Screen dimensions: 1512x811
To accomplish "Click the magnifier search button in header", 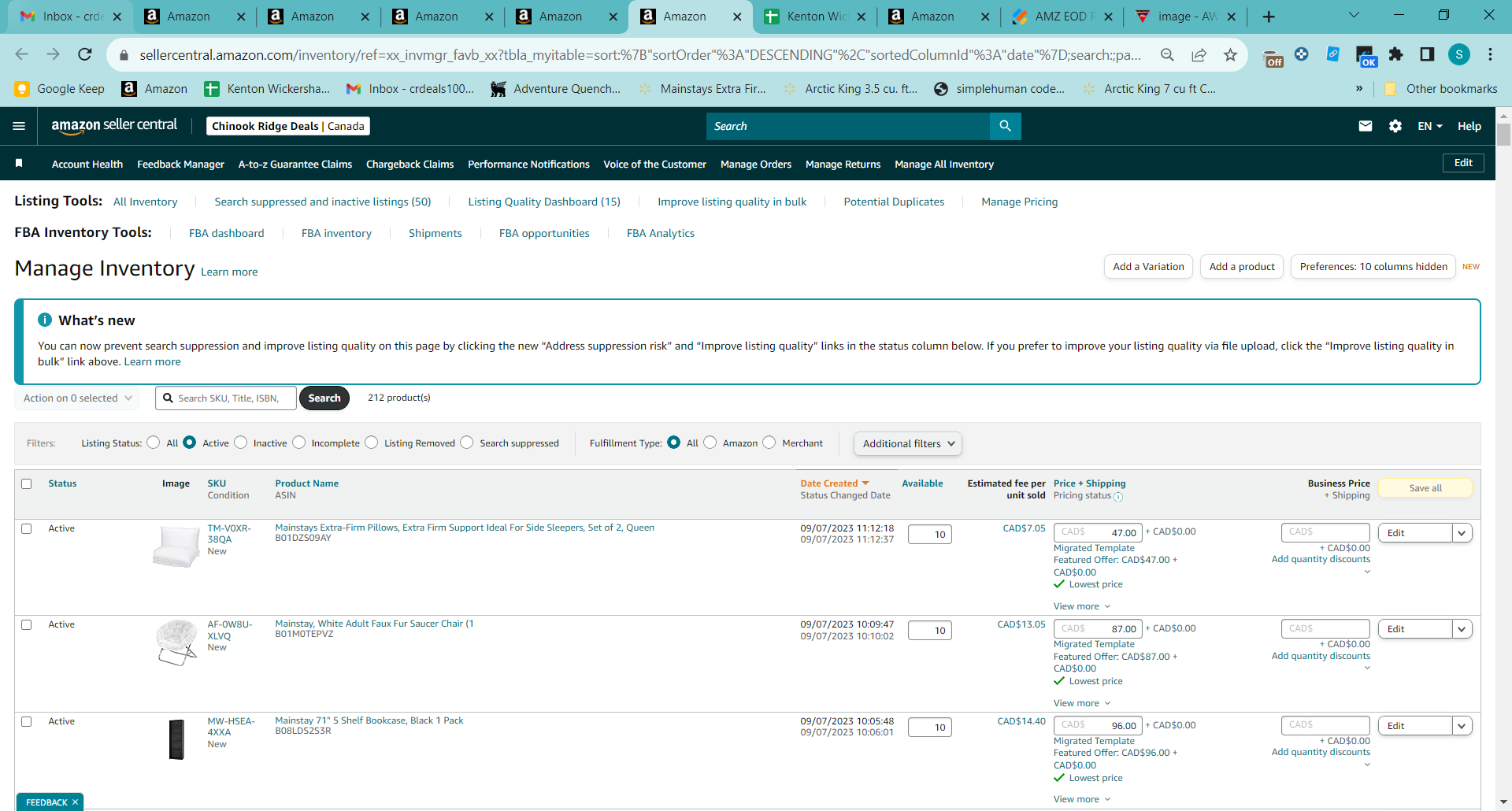I will [x=1005, y=126].
